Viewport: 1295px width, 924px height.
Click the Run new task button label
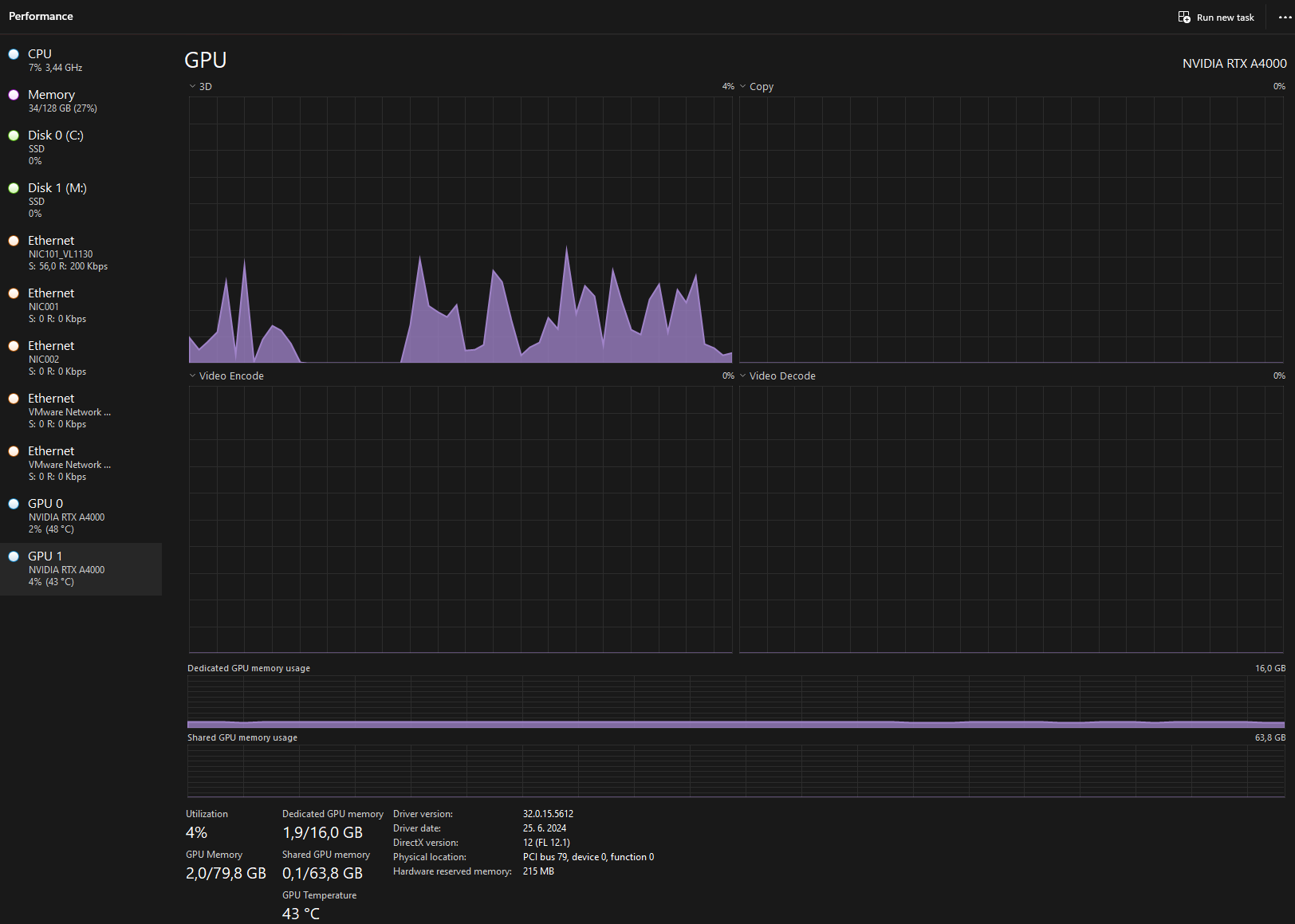click(x=1225, y=18)
